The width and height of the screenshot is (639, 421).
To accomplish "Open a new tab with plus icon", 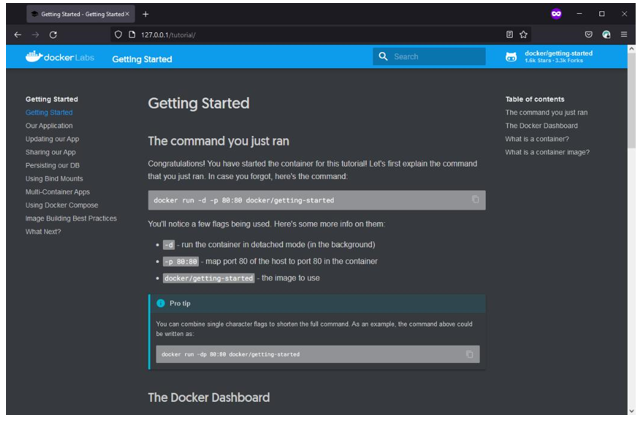I will (145, 14).
